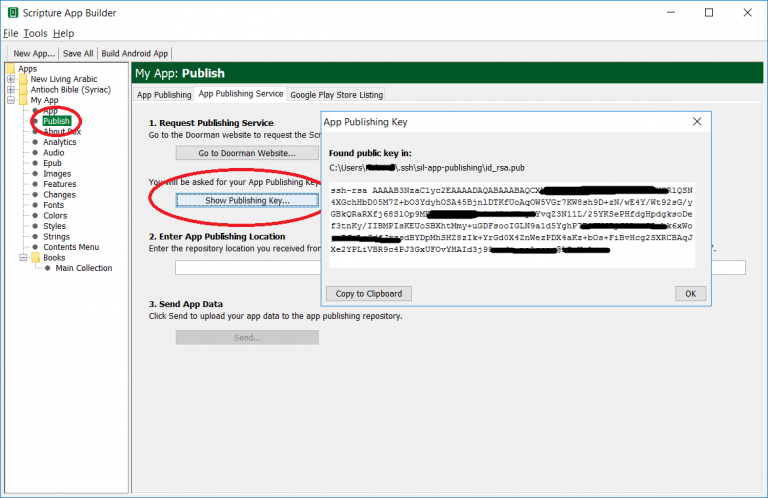The height and width of the screenshot is (498, 768).
Task: Click OK in App Publishing Key dialog
Action: [x=691, y=293]
